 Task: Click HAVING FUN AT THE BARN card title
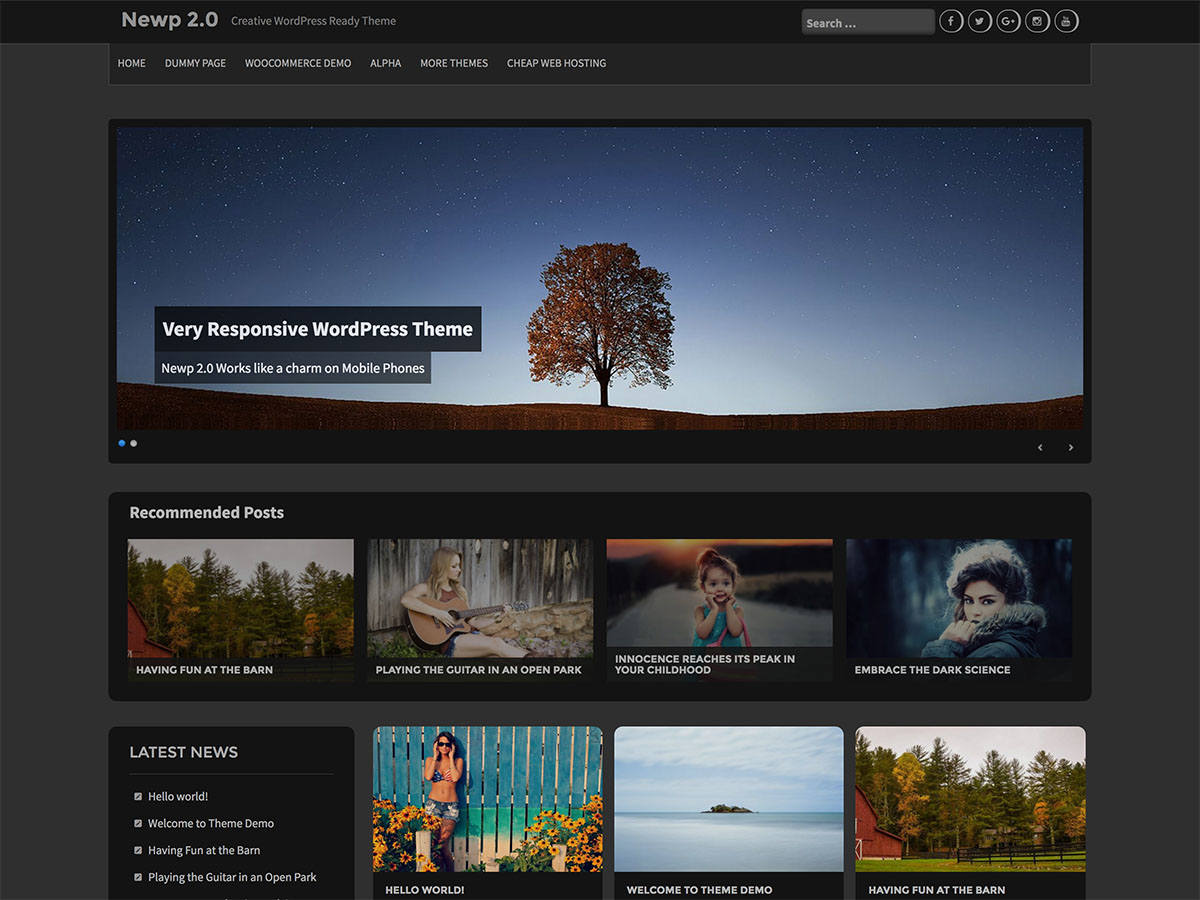tap(937, 890)
